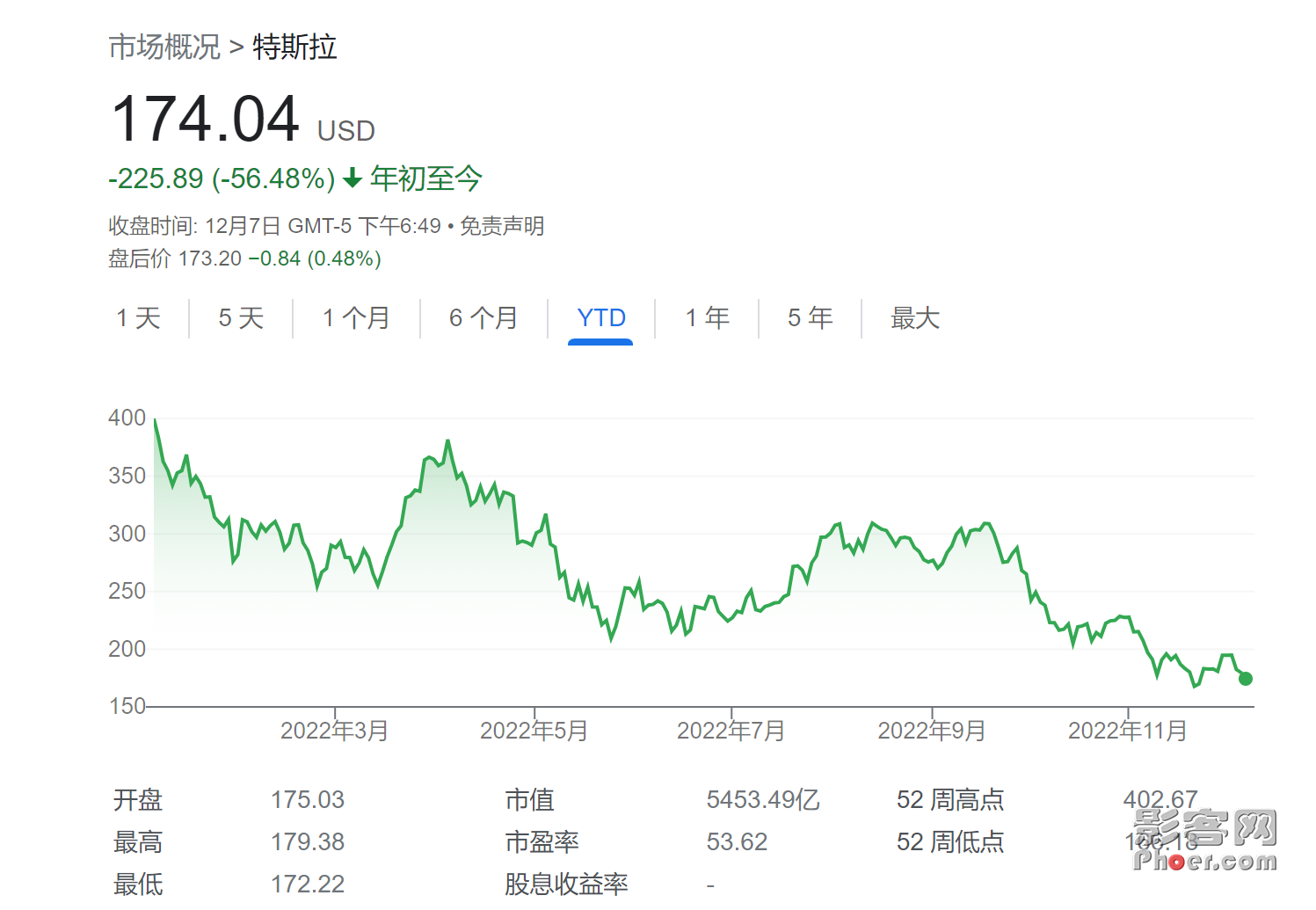Click the 52 周低点 label
The image size is (1316, 910).
(x=950, y=842)
